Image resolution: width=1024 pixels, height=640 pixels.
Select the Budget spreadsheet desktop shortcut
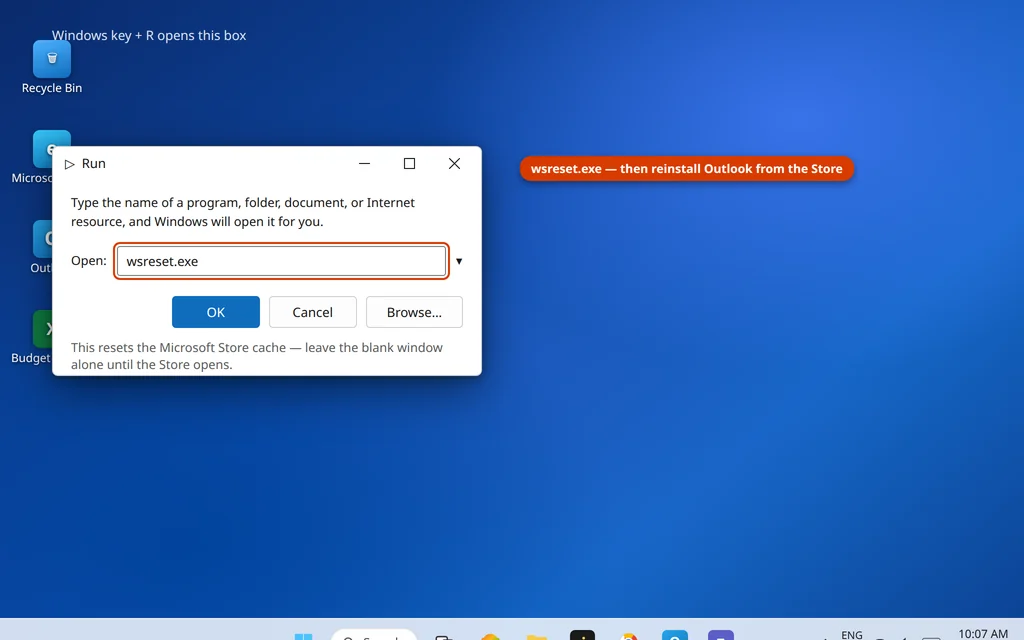31,338
